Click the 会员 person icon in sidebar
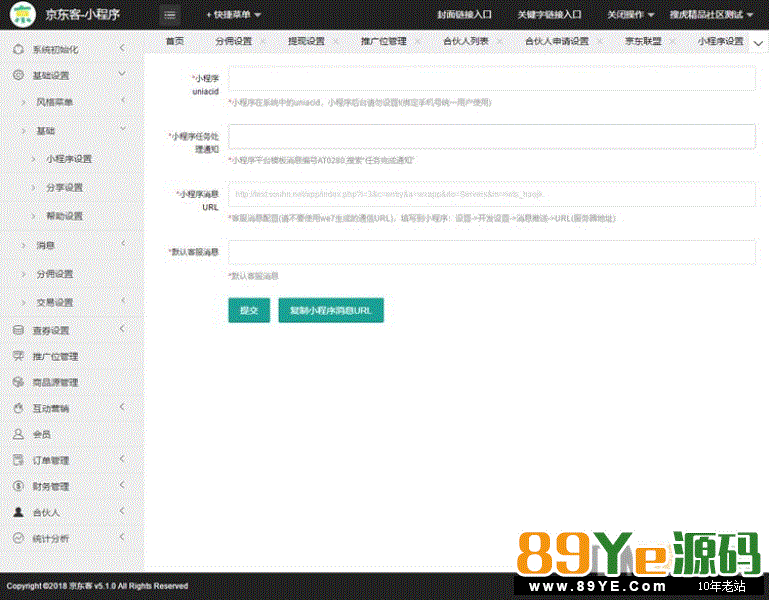The height and width of the screenshot is (600, 769). (x=18, y=434)
